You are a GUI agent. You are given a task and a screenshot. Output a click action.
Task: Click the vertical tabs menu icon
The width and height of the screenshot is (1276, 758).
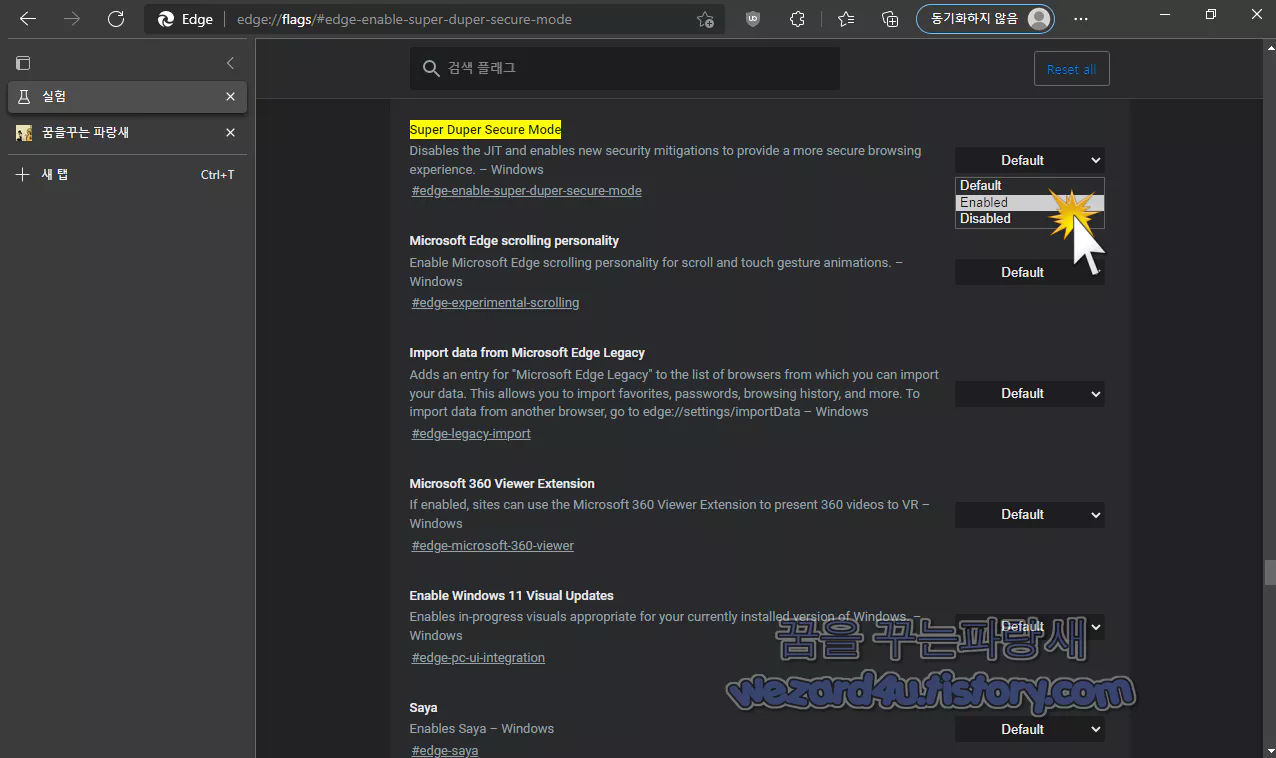23,63
